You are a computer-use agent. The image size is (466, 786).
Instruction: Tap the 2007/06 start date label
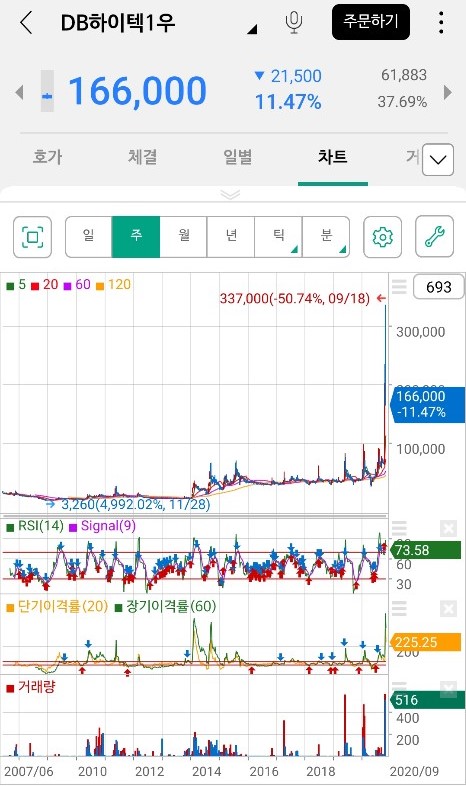[29, 771]
